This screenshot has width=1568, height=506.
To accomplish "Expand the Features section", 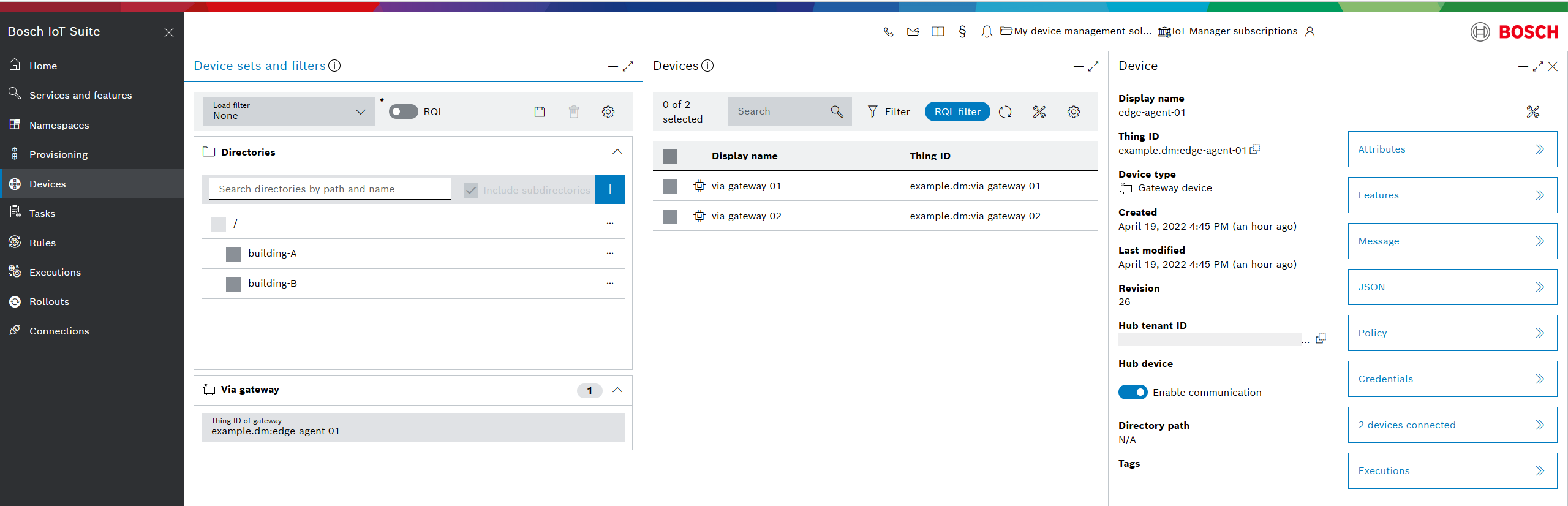I will [x=1452, y=195].
